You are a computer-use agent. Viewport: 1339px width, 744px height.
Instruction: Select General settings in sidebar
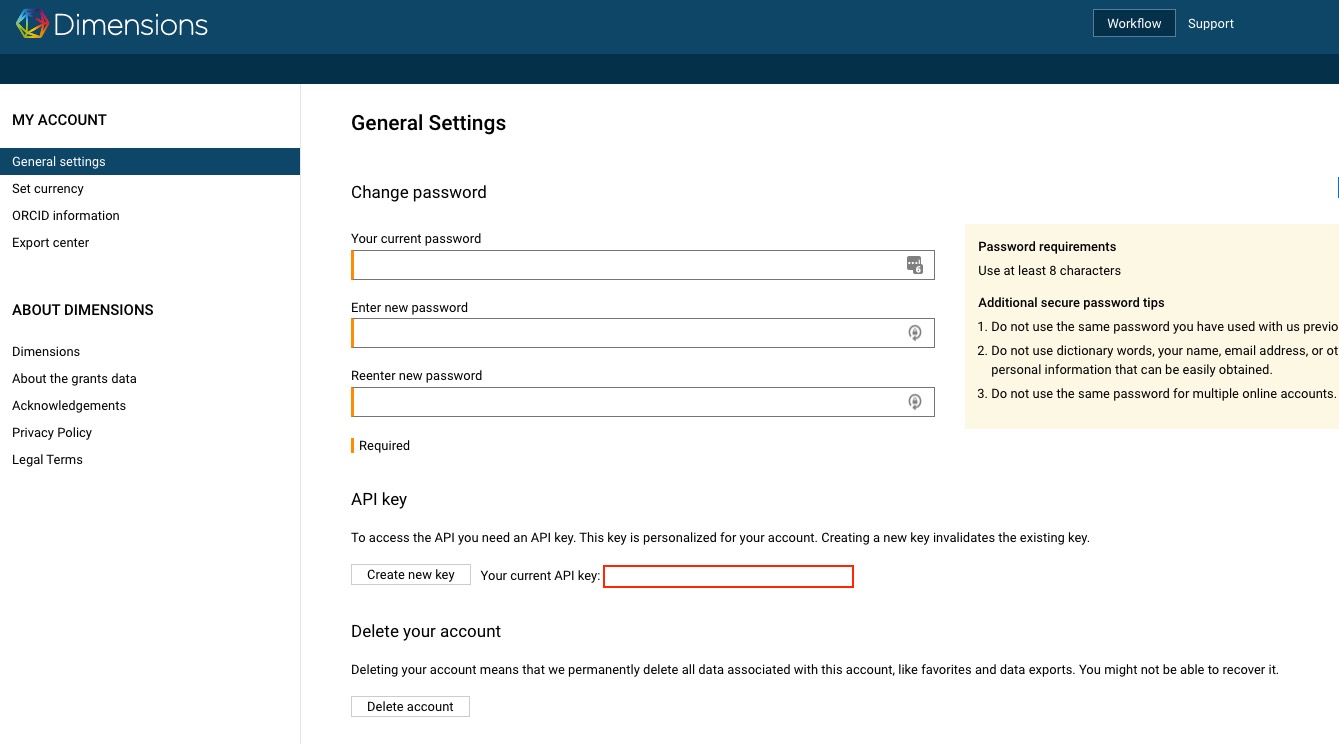pos(59,162)
